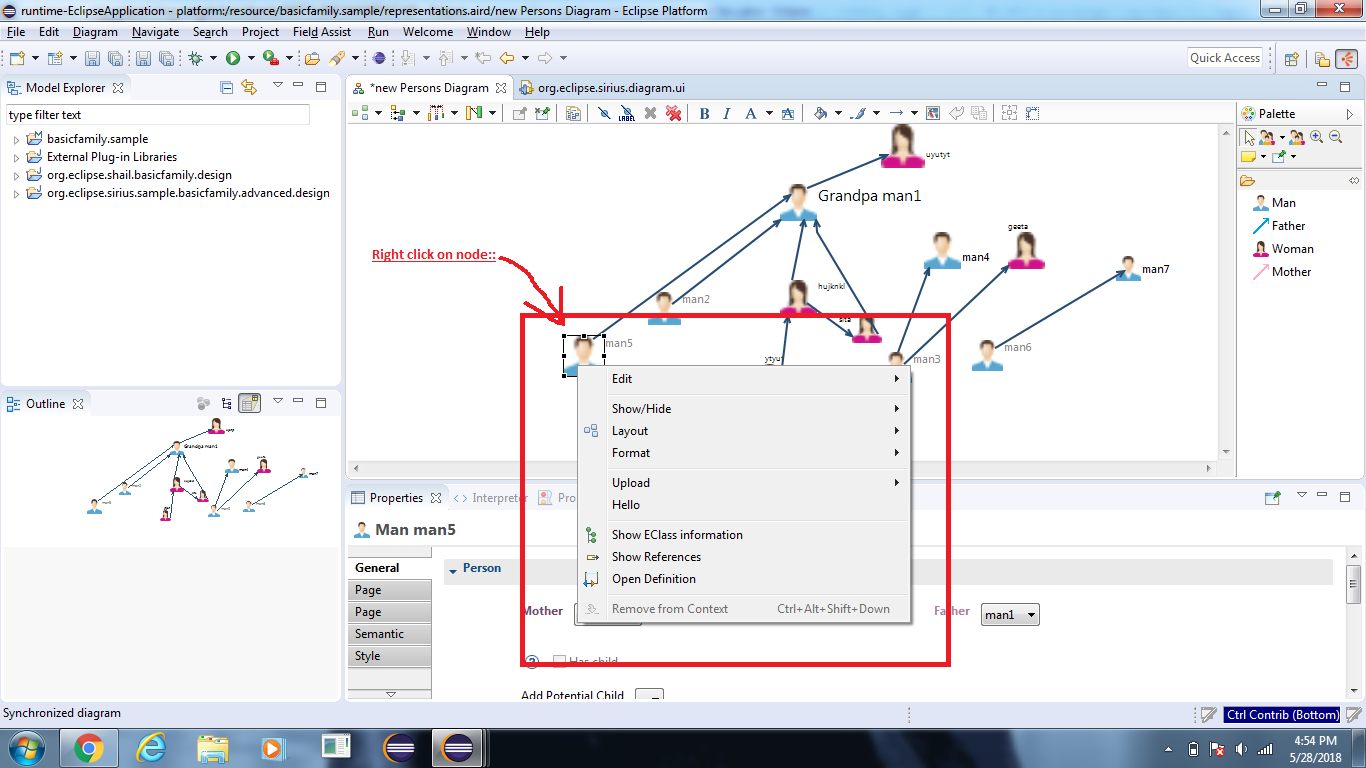Image resolution: width=1366 pixels, height=768 pixels.
Task: Click Show EClass information
Action: point(745,535)
